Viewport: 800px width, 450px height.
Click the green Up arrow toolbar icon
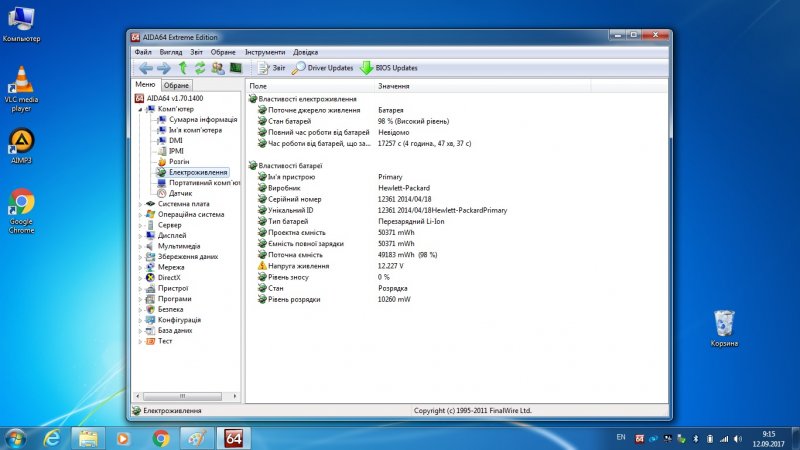click(x=183, y=68)
